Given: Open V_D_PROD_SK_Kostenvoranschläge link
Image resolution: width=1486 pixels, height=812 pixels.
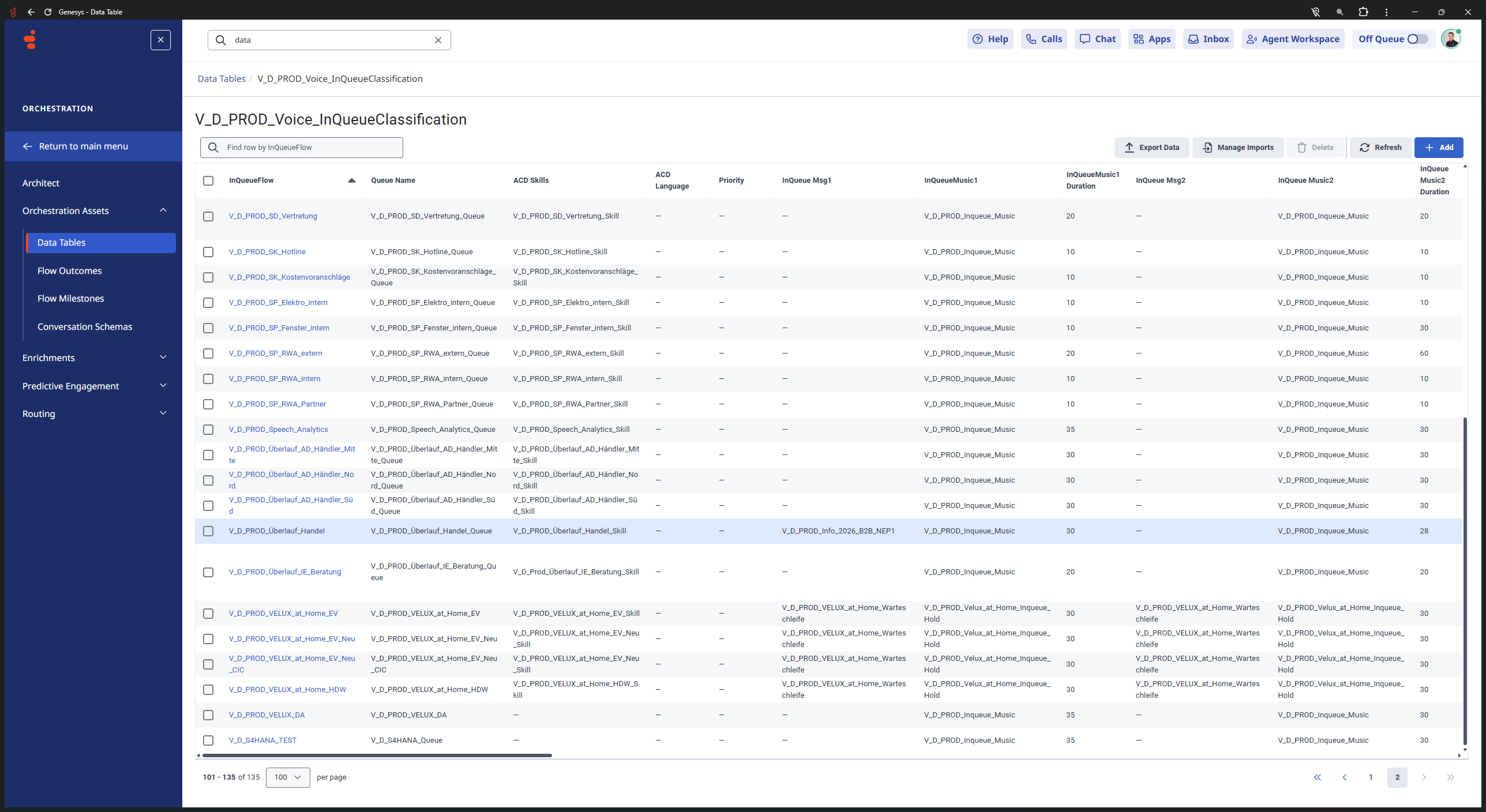Looking at the screenshot, I should [x=289, y=277].
